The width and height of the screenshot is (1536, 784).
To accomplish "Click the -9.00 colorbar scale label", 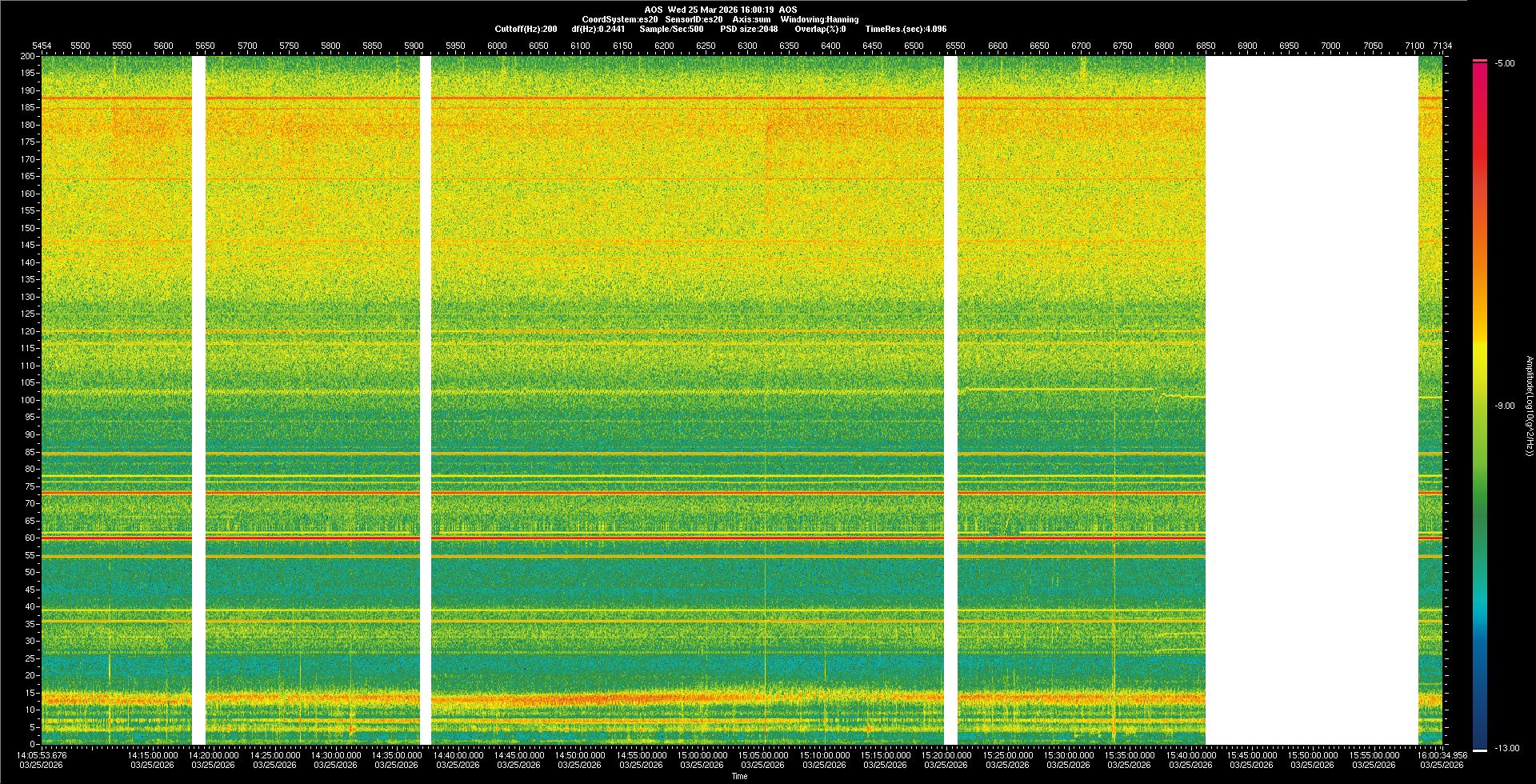I will [x=1504, y=406].
